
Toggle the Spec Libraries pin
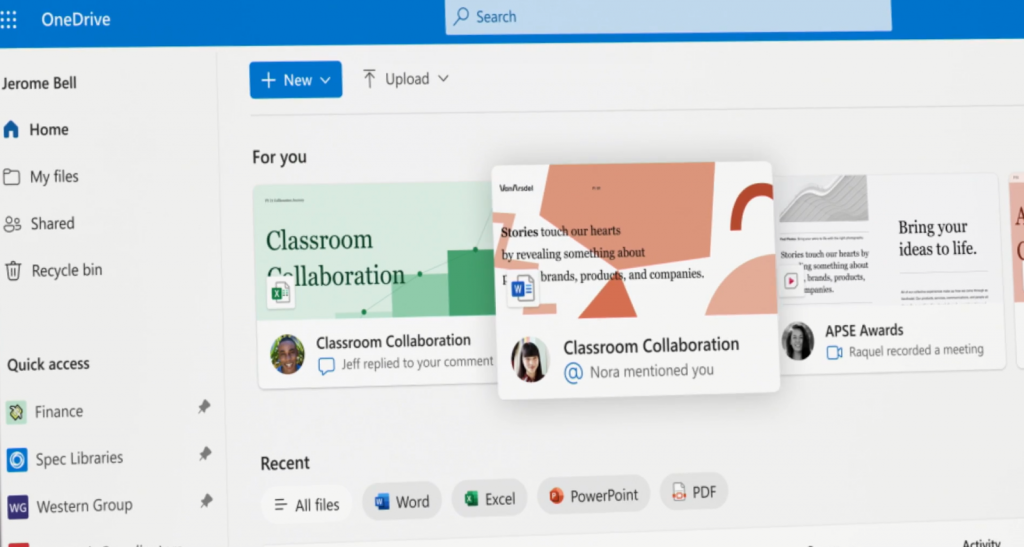[205, 454]
